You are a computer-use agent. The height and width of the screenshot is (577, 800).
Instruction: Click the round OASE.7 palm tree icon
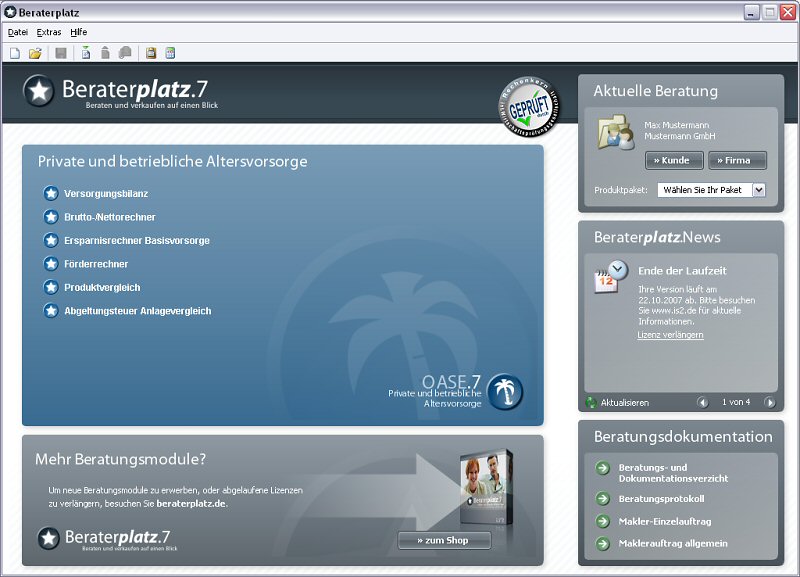click(x=505, y=392)
